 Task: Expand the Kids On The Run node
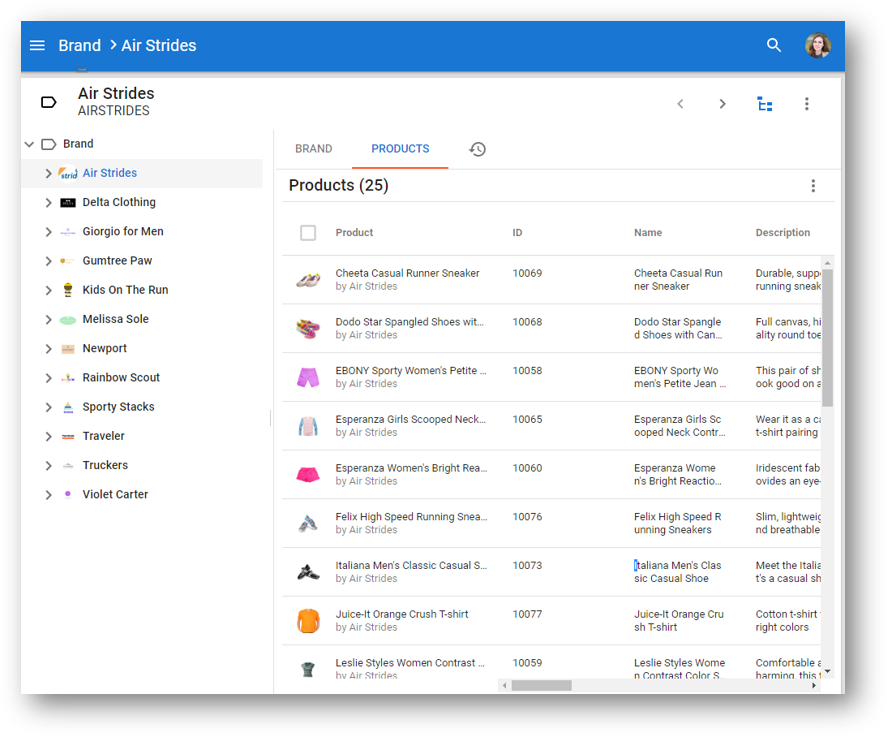(49, 290)
